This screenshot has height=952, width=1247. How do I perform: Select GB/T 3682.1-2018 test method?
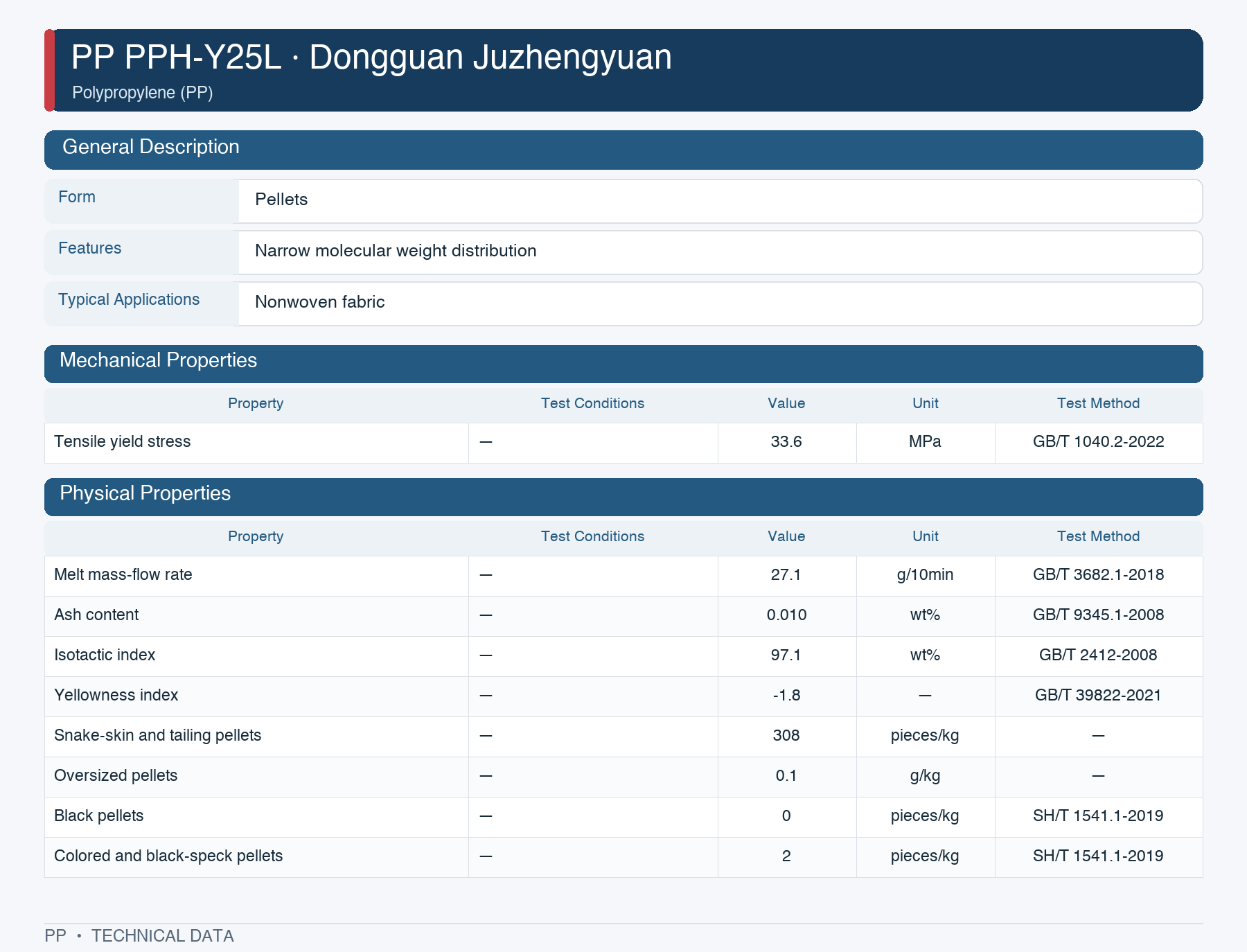1098,575
